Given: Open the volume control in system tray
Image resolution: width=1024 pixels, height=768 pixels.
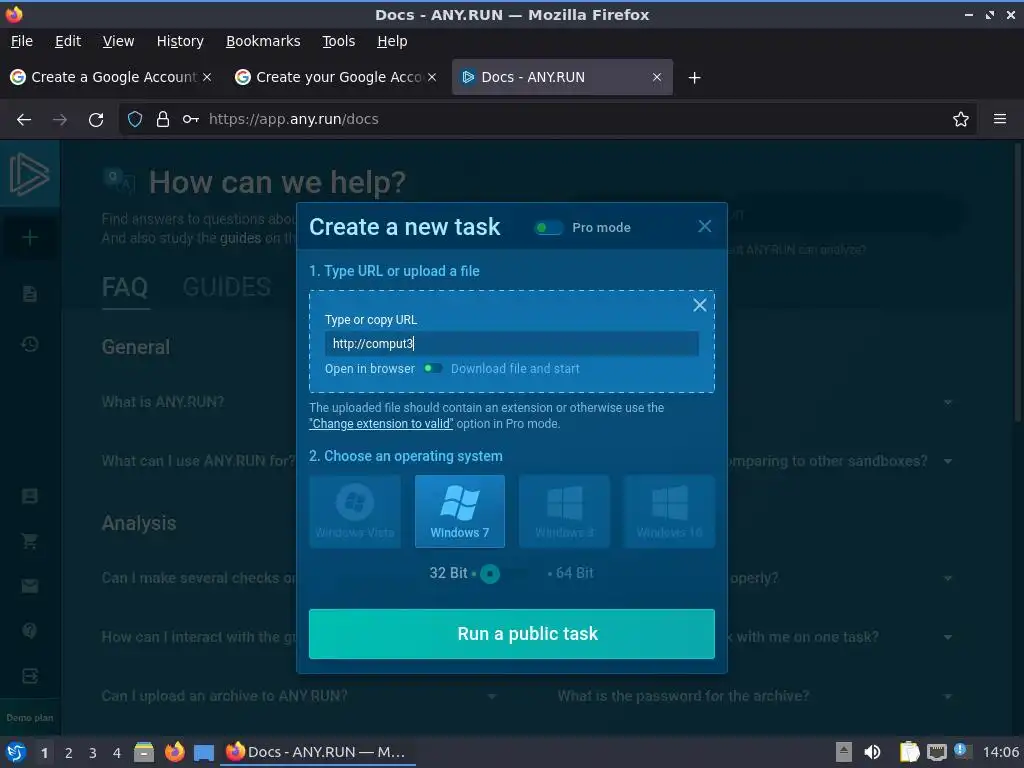Looking at the screenshot, I should pos(872,752).
